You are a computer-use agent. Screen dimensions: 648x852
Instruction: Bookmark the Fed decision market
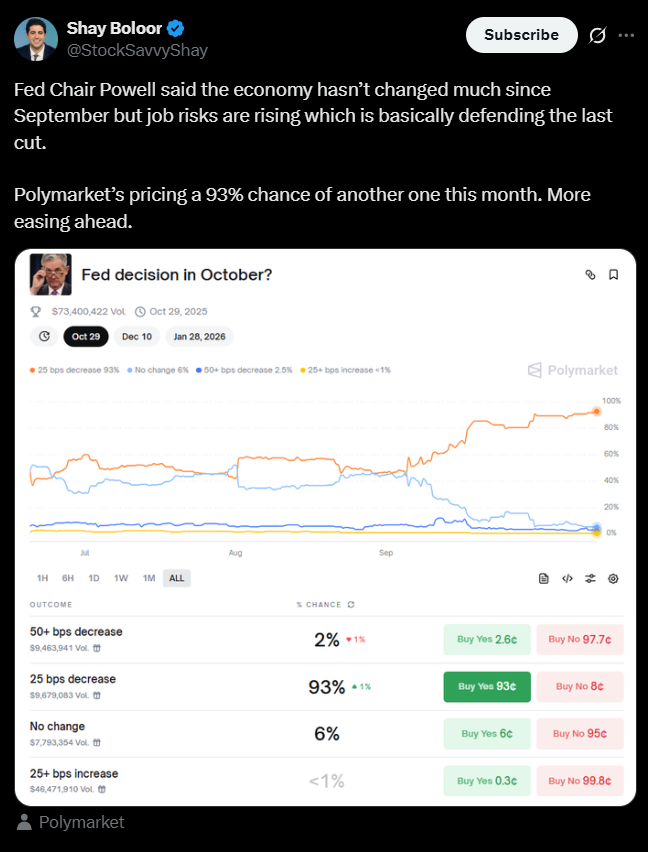pyautogui.click(x=613, y=274)
